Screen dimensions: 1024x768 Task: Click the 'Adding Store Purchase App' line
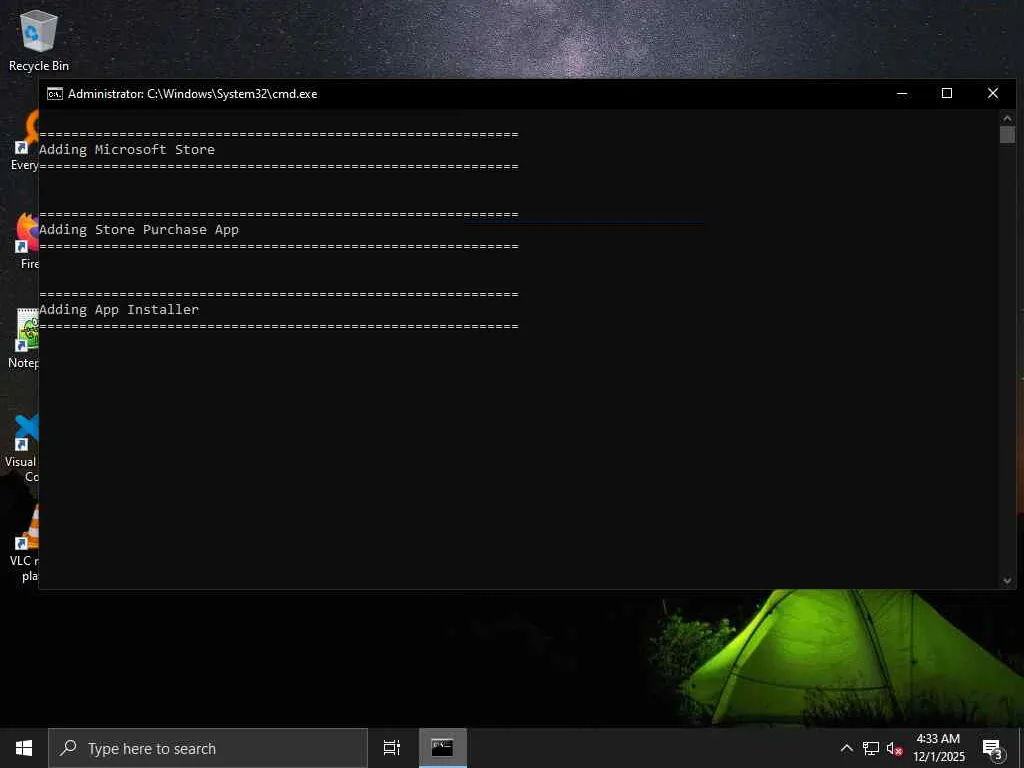[138, 230]
